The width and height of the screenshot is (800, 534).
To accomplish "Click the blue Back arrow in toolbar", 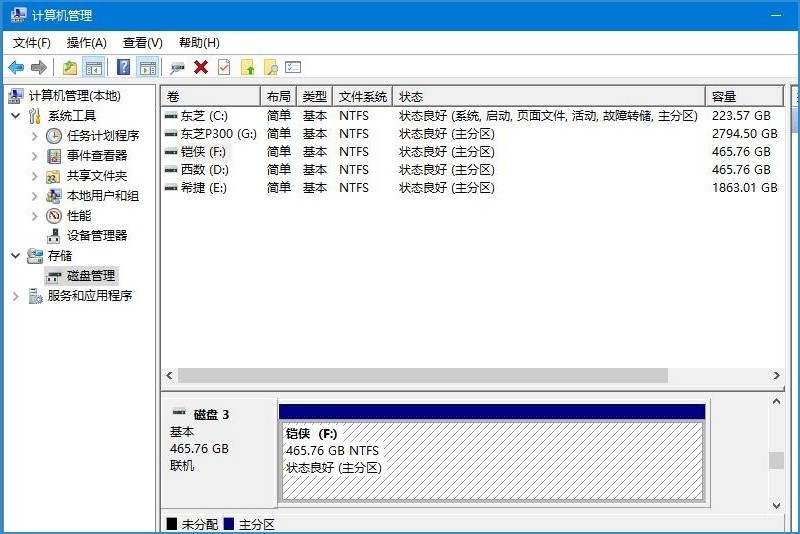I will pos(16,67).
